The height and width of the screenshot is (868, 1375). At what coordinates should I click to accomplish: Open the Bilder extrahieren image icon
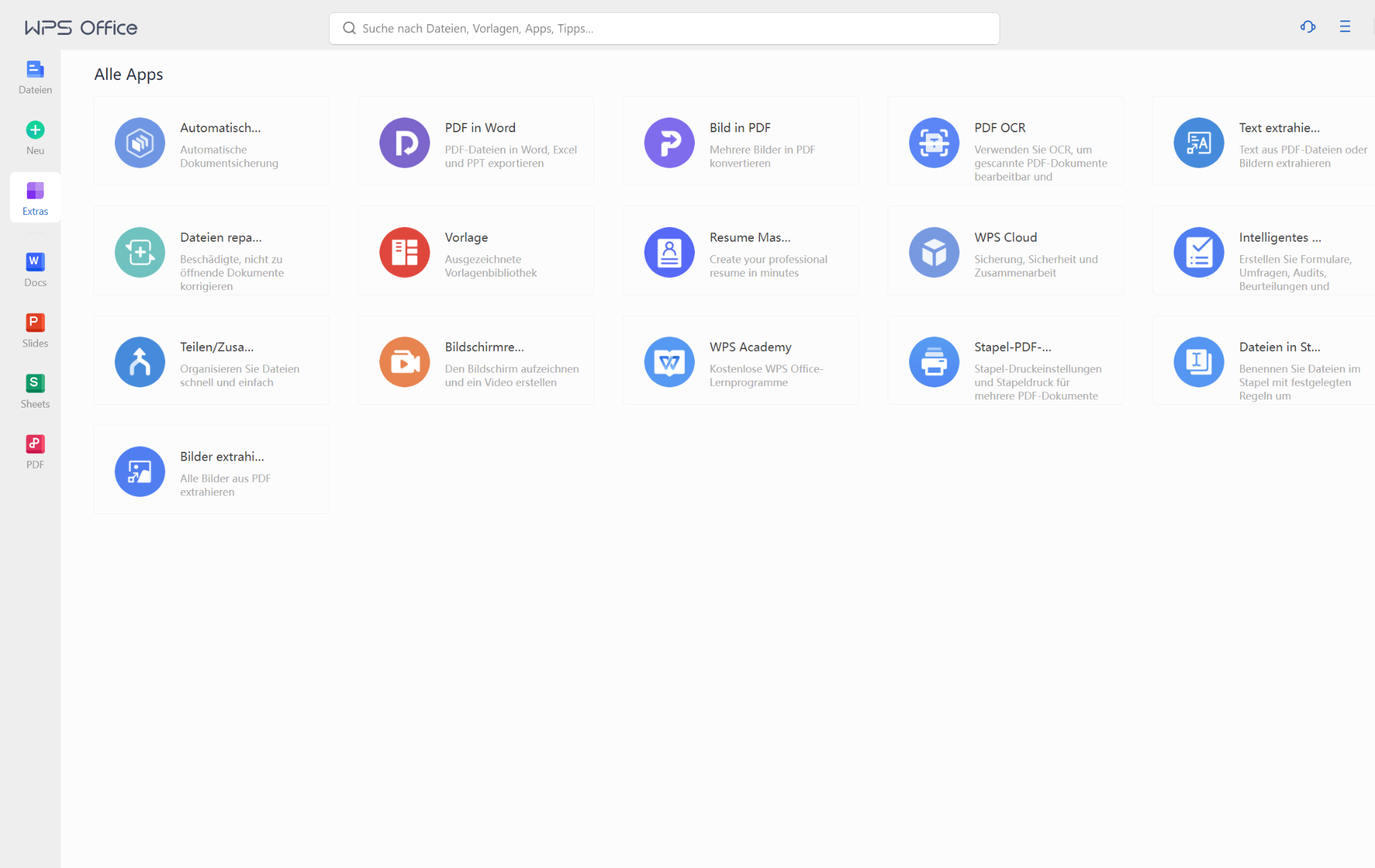click(140, 471)
